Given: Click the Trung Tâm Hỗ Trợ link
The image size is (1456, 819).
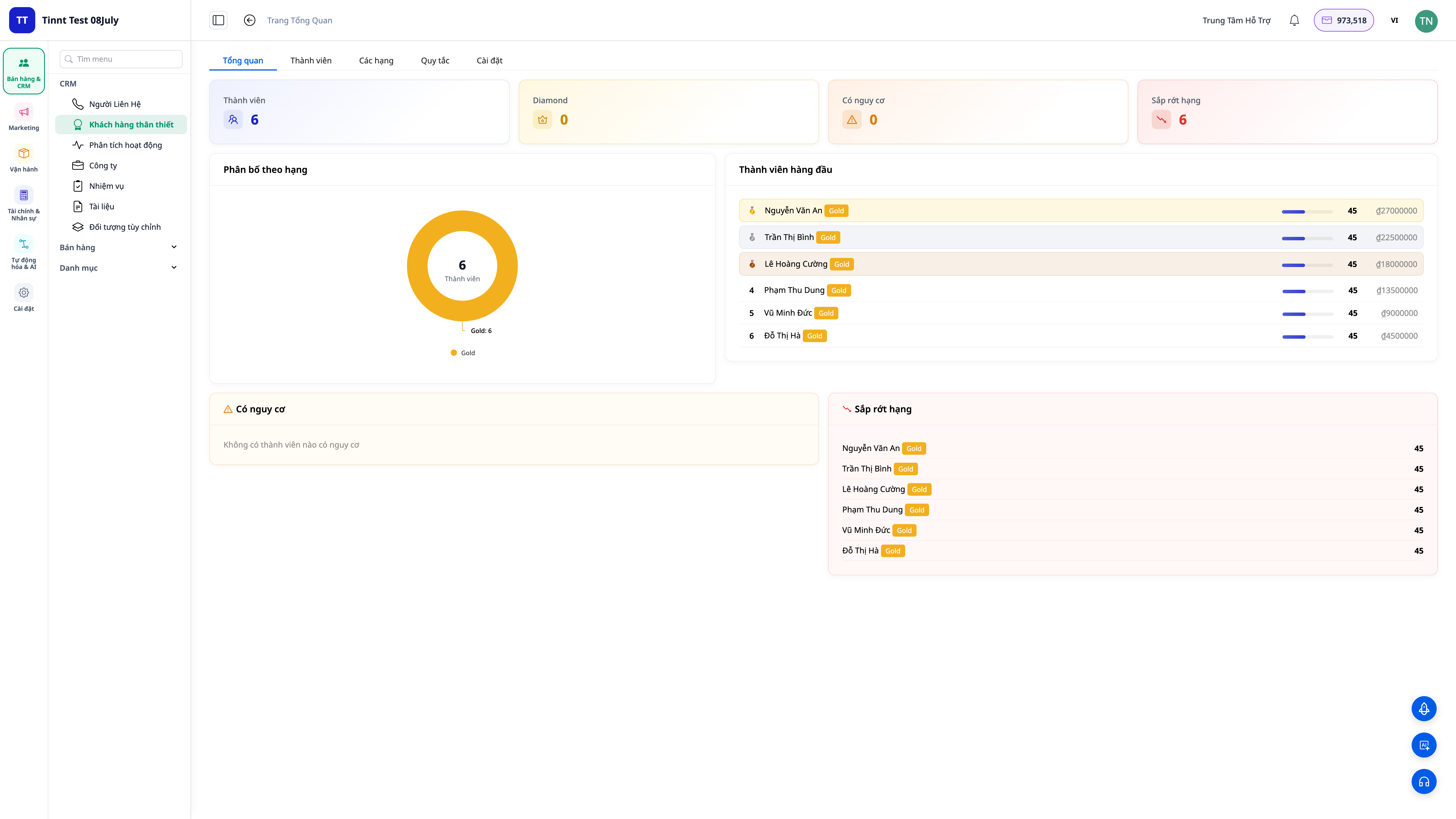Looking at the screenshot, I should coord(1236,20).
